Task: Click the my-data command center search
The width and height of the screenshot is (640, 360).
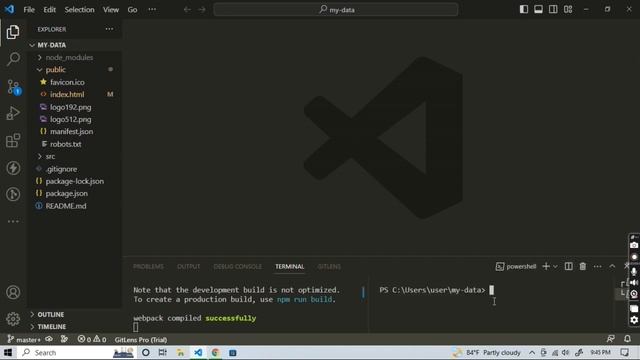Action: coord(336,9)
